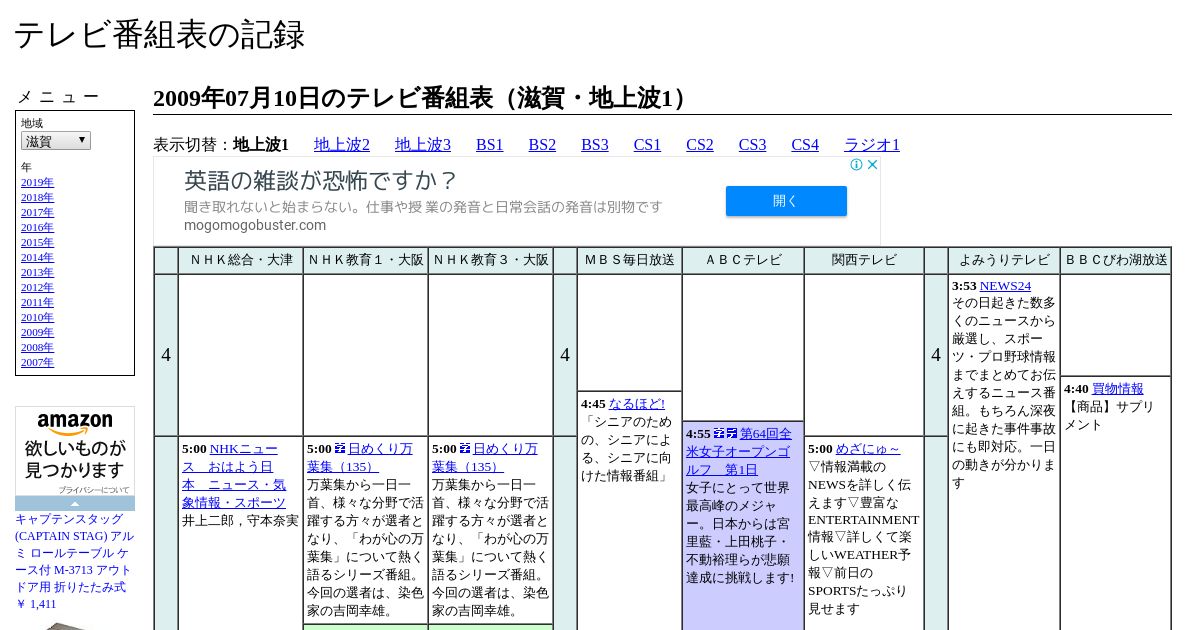1200x630 pixels.
Task: Click the ad info icon
Action: [857, 165]
